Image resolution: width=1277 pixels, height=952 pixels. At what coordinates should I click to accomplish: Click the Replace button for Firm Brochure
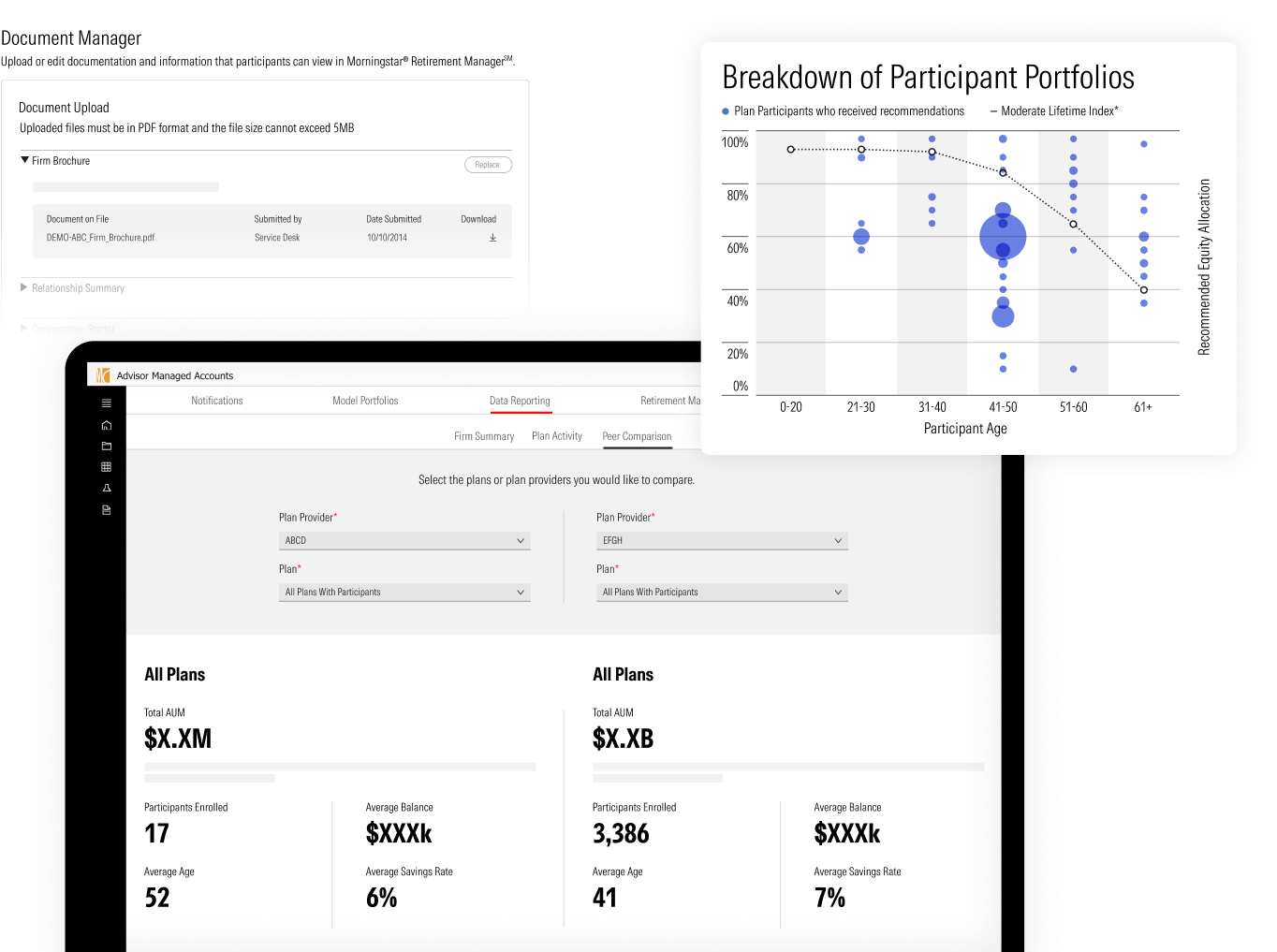[488, 165]
